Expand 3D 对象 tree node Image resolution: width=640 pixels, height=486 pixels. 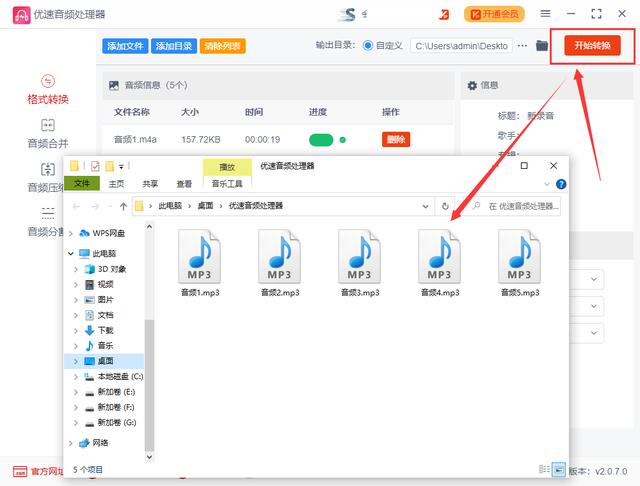(x=76, y=269)
